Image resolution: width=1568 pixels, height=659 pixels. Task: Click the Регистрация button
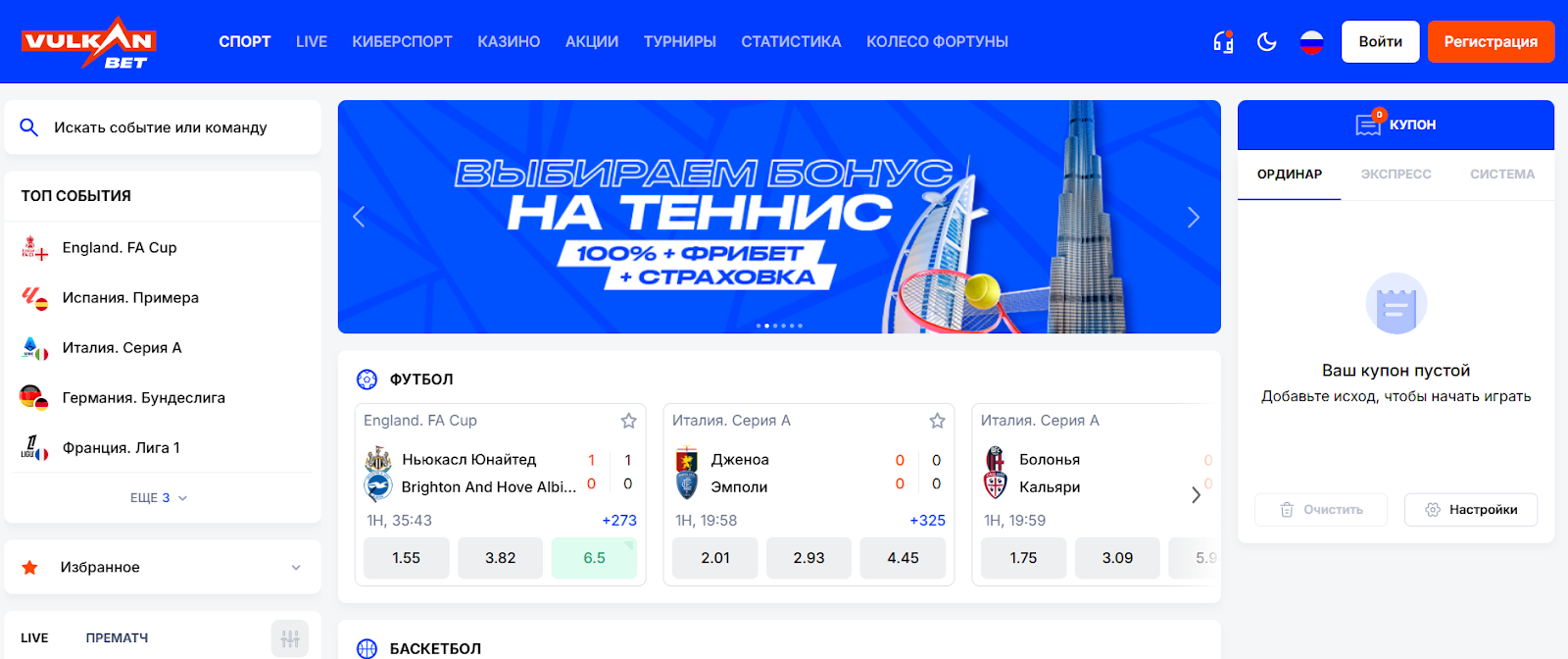click(1491, 41)
